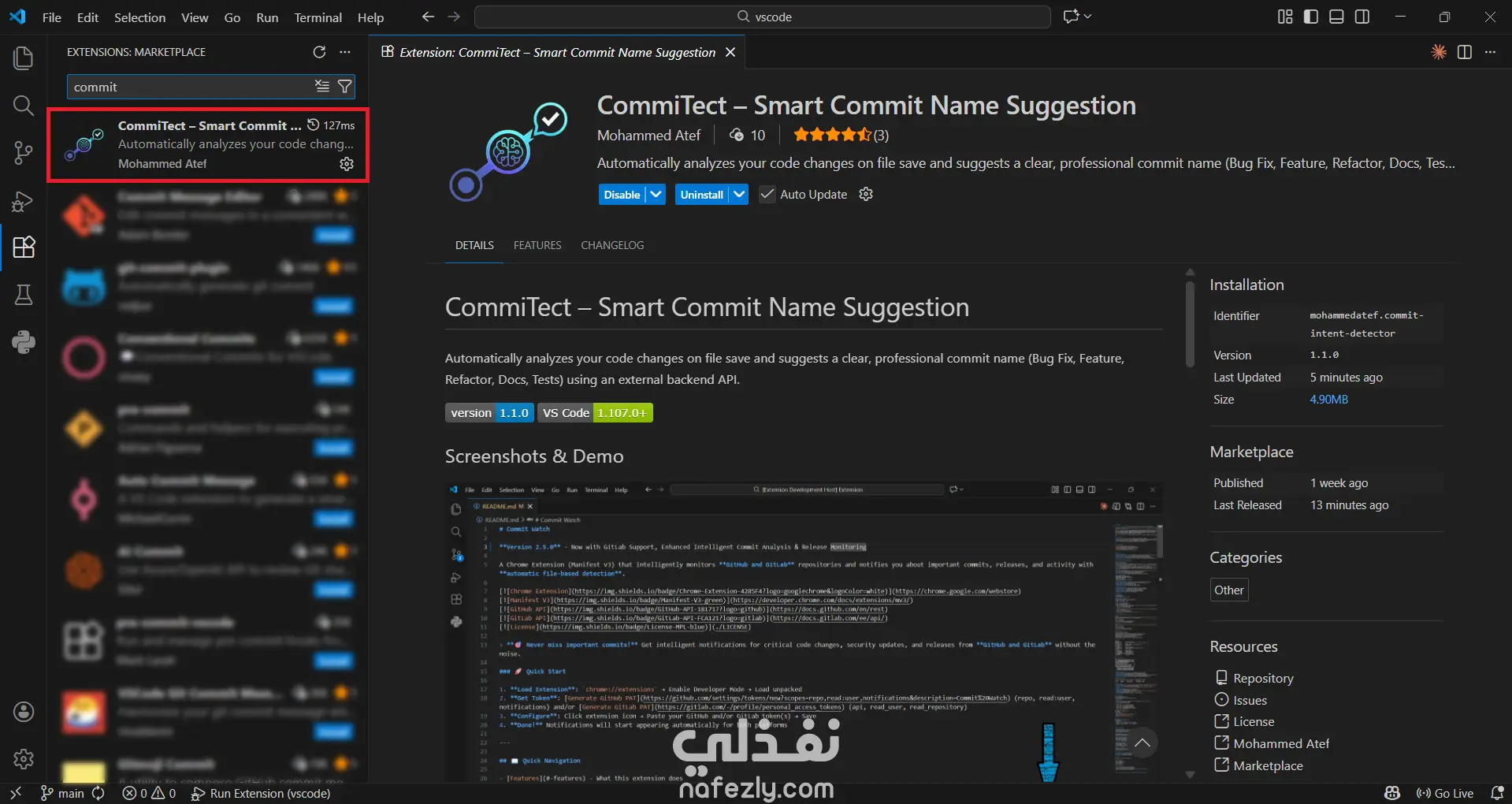Switch to the FEATURES tab

537,245
